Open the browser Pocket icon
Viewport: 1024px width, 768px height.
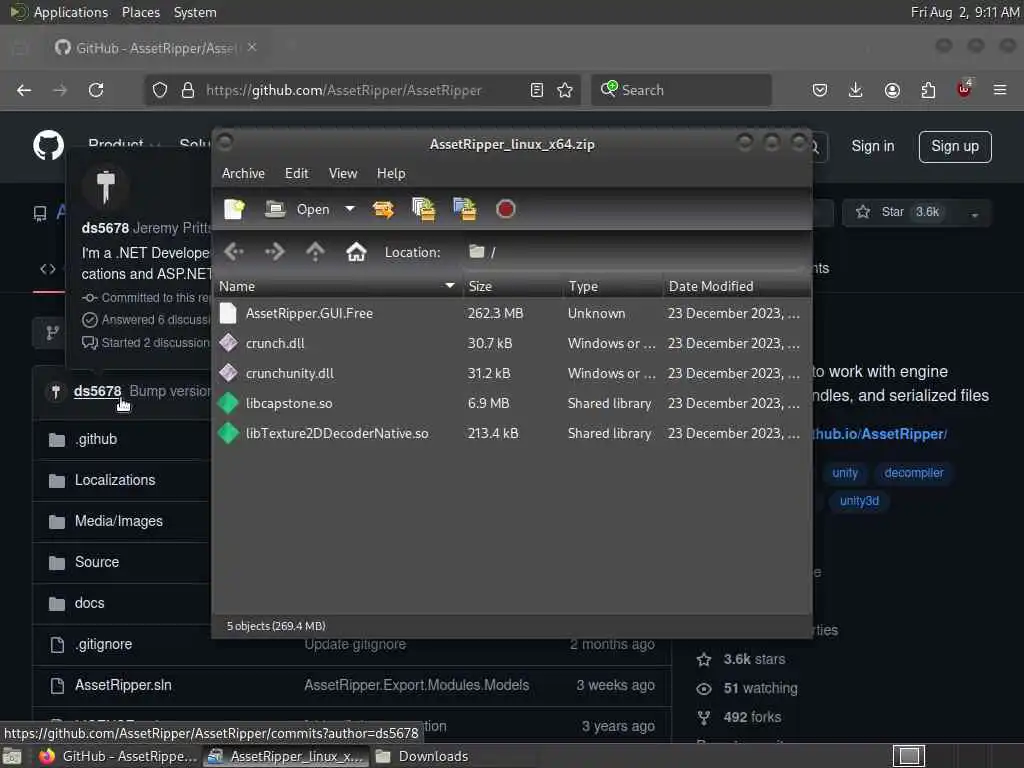[820, 90]
